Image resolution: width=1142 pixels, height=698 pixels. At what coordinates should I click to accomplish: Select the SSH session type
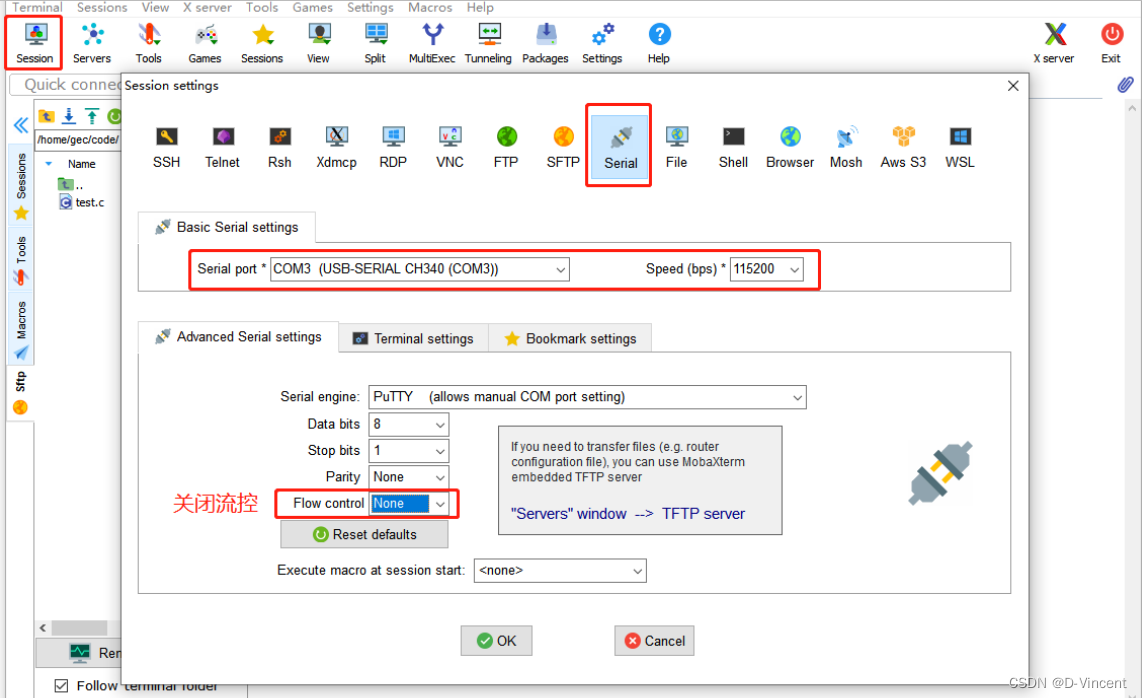click(x=166, y=146)
